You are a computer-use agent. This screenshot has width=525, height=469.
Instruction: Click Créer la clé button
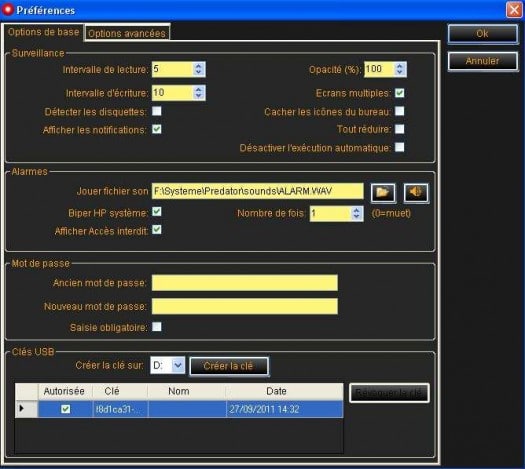coord(228,366)
